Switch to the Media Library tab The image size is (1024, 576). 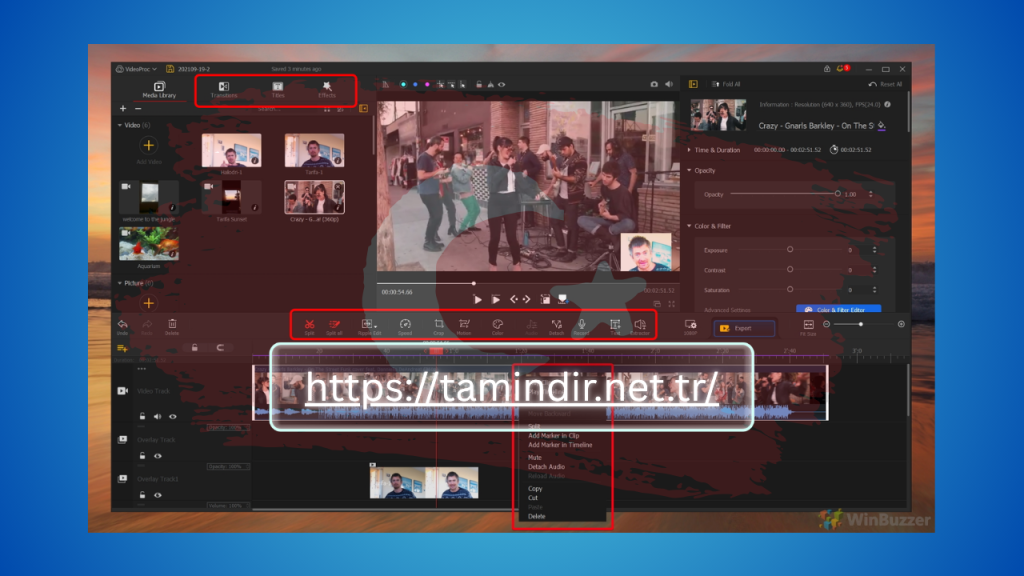click(x=159, y=90)
